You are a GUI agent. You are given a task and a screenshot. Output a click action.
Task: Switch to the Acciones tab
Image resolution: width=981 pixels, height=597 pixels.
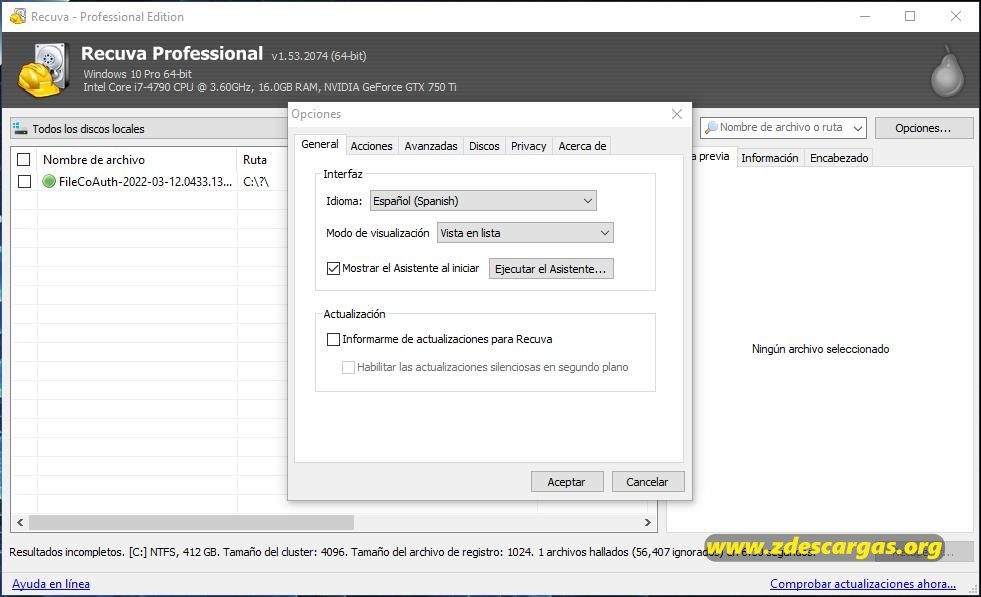pos(372,146)
